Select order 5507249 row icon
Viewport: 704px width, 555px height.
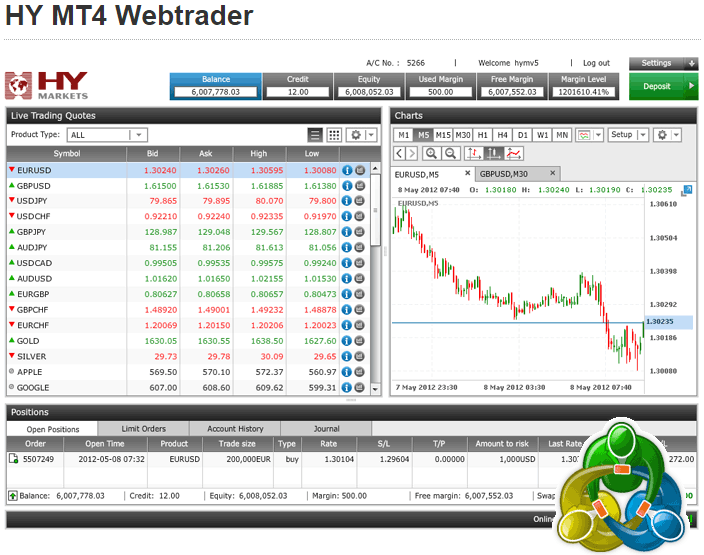click(x=13, y=459)
